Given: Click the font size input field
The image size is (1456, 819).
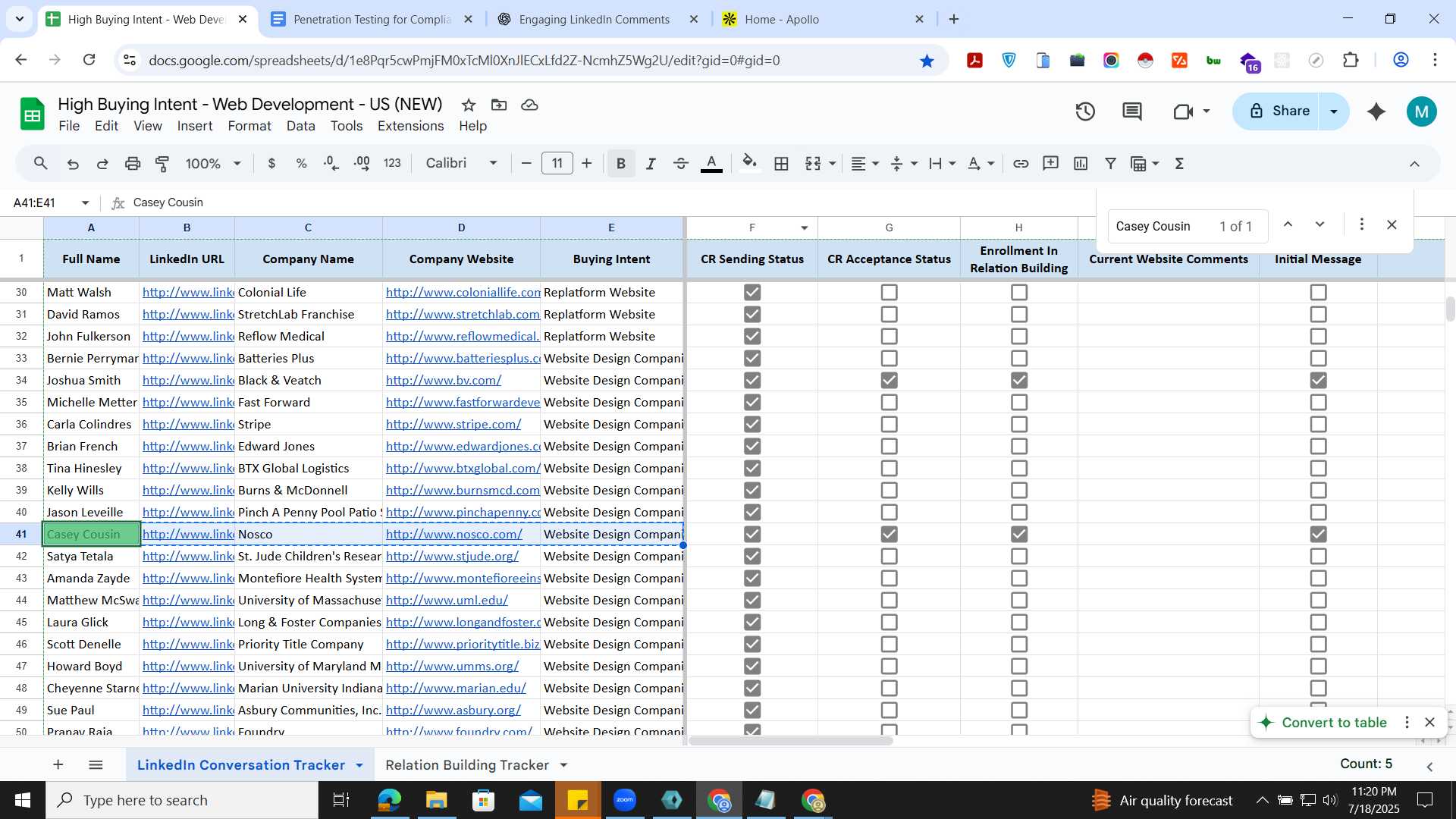Looking at the screenshot, I should [x=557, y=163].
